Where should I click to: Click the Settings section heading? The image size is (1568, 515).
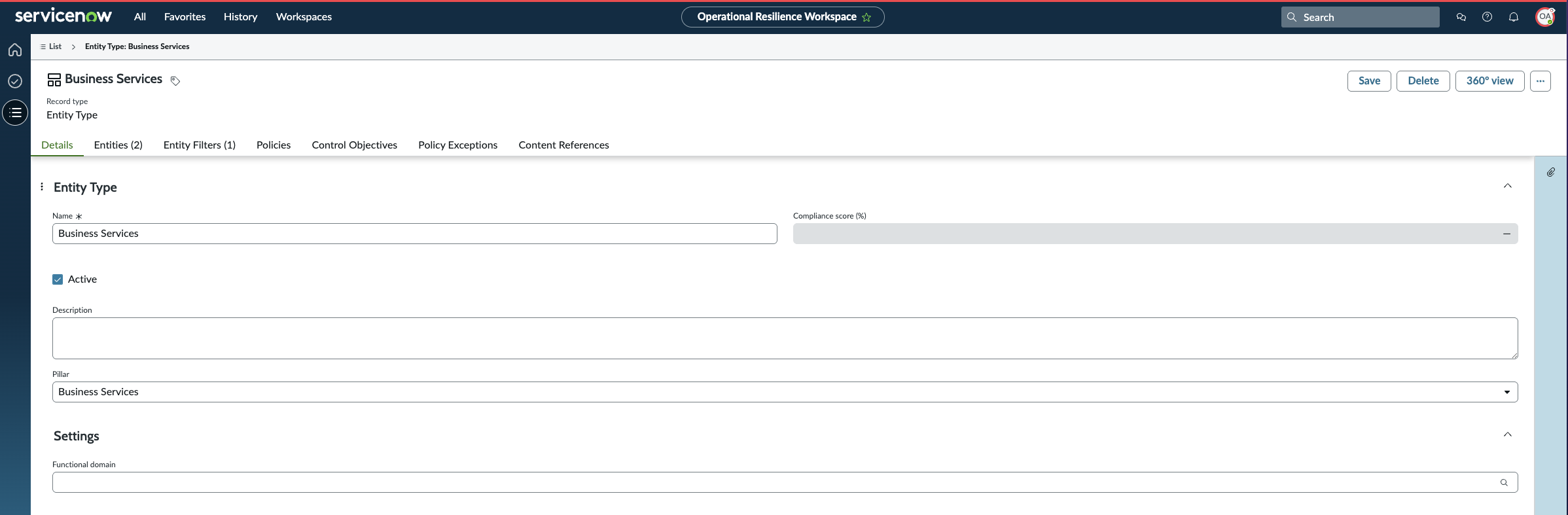tap(77, 436)
